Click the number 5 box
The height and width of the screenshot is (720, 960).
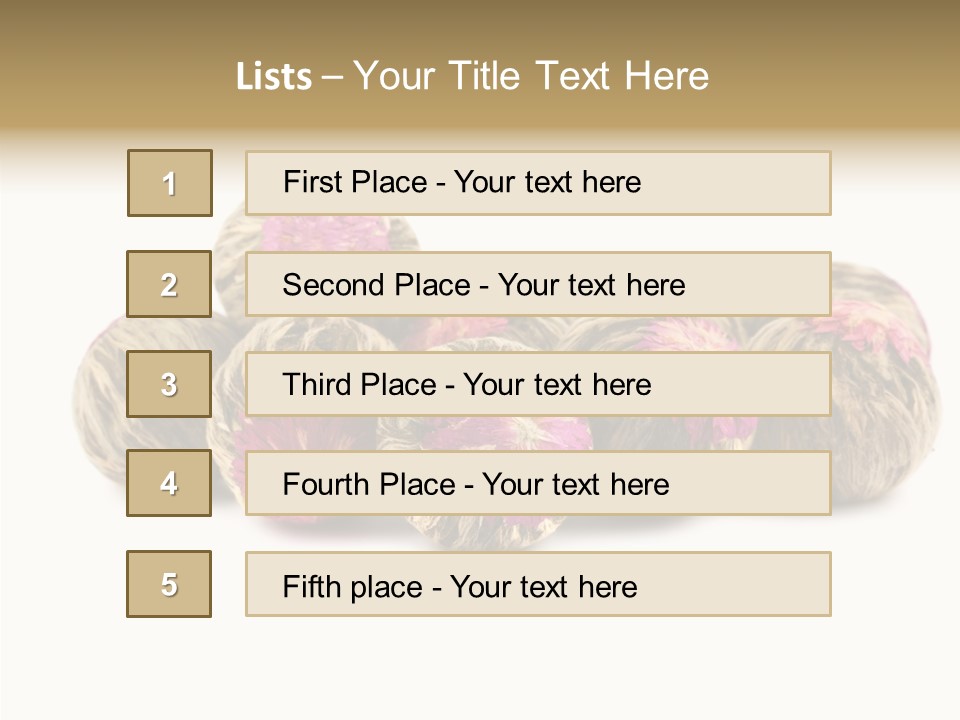[x=170, y=584]
